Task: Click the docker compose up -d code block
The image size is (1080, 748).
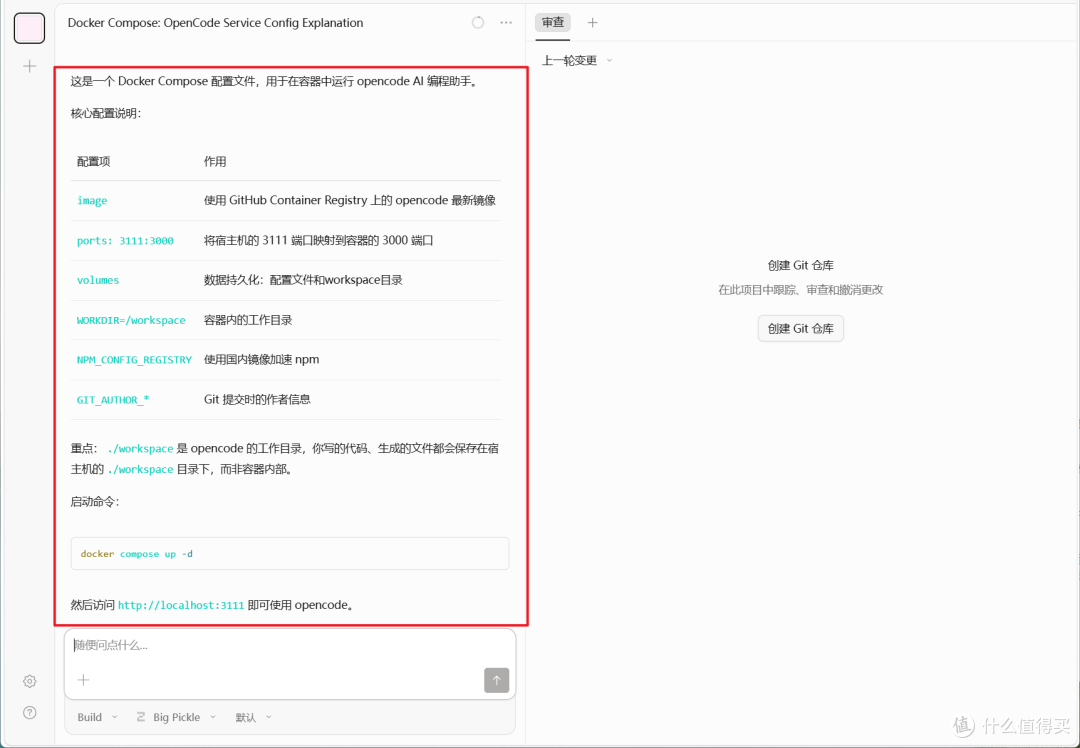Action: coord(290,554)
